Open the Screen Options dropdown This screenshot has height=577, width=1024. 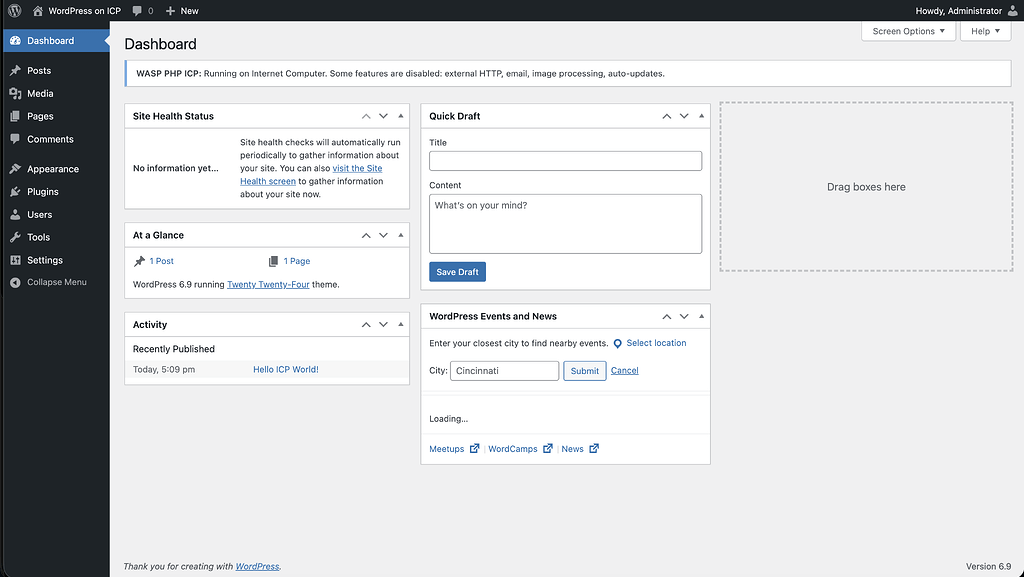[908, 31]
